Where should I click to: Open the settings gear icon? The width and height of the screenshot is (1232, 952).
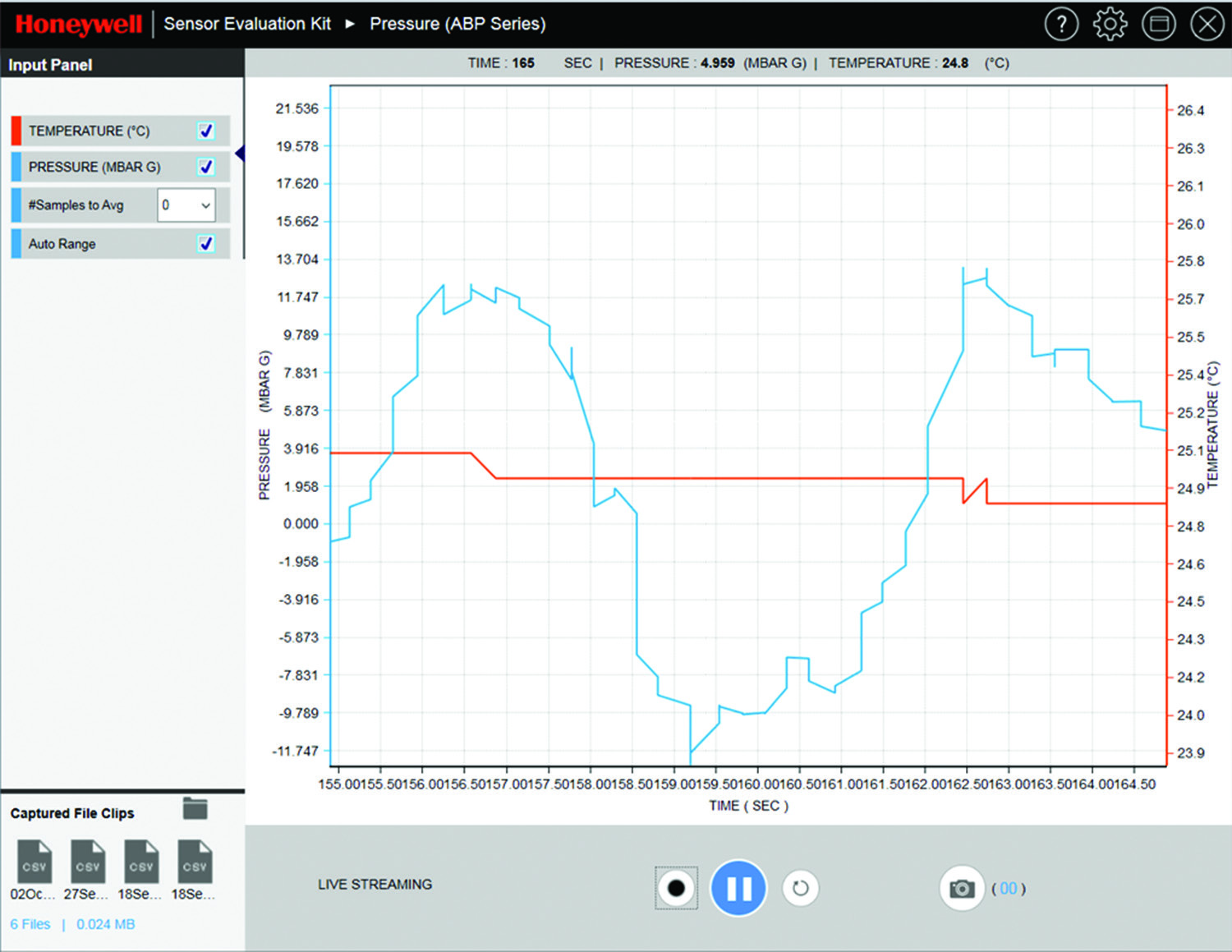click(x=1110, y=24)
